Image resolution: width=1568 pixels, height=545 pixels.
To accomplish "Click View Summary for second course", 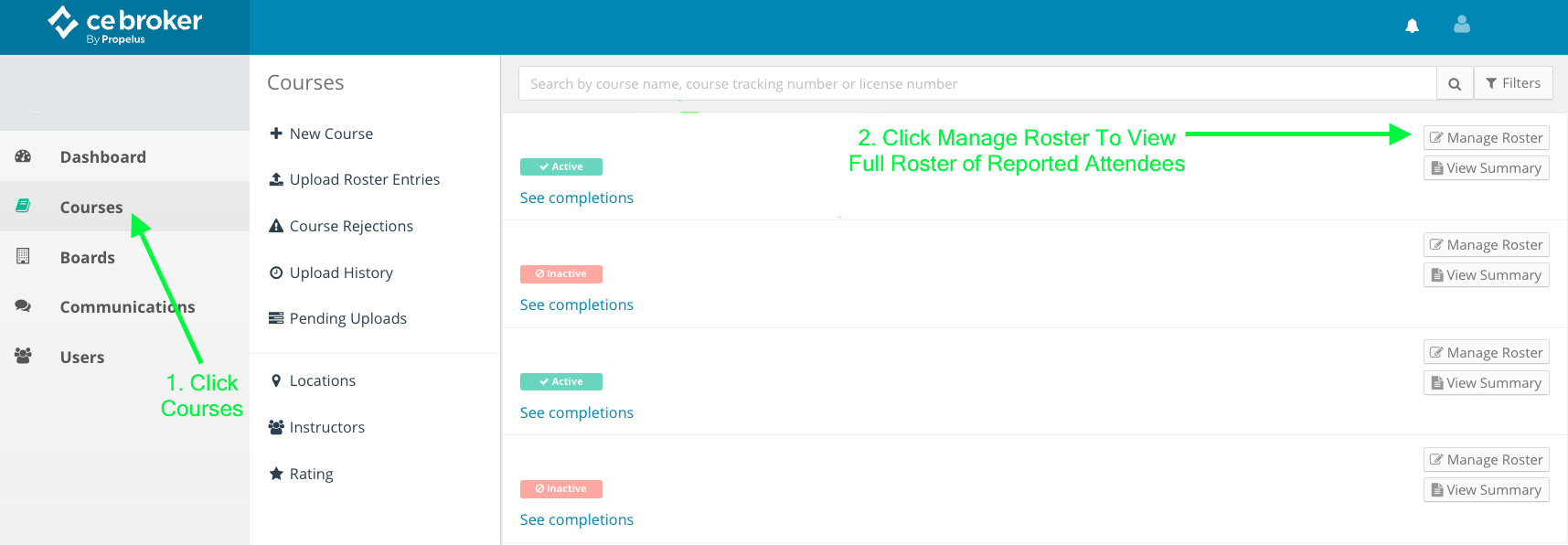I will pyautogui.click(x=1486, y=275).
